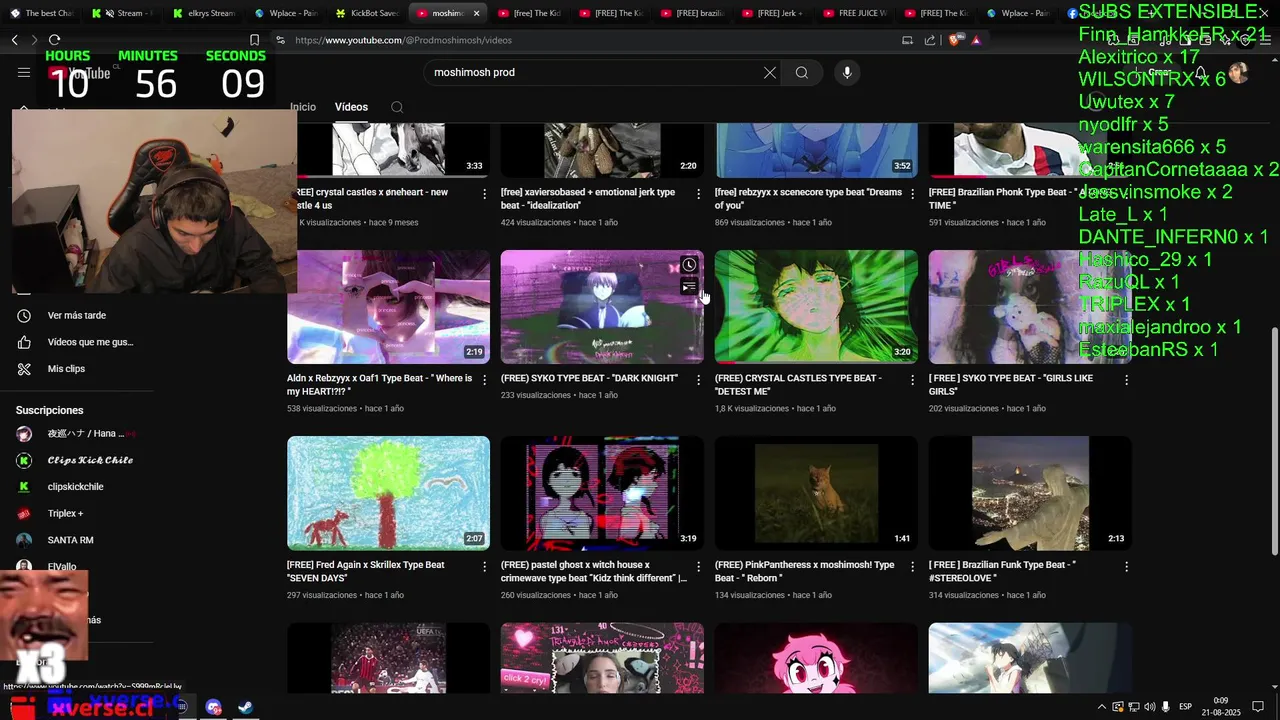Open the YouTube hamburger guide menu

[x=24, y=72]
